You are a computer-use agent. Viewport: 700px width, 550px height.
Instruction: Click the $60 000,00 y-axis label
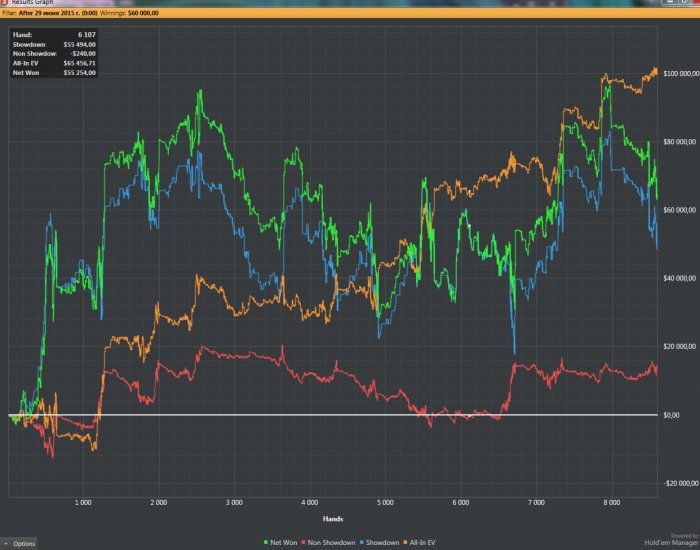pos(680,210)
